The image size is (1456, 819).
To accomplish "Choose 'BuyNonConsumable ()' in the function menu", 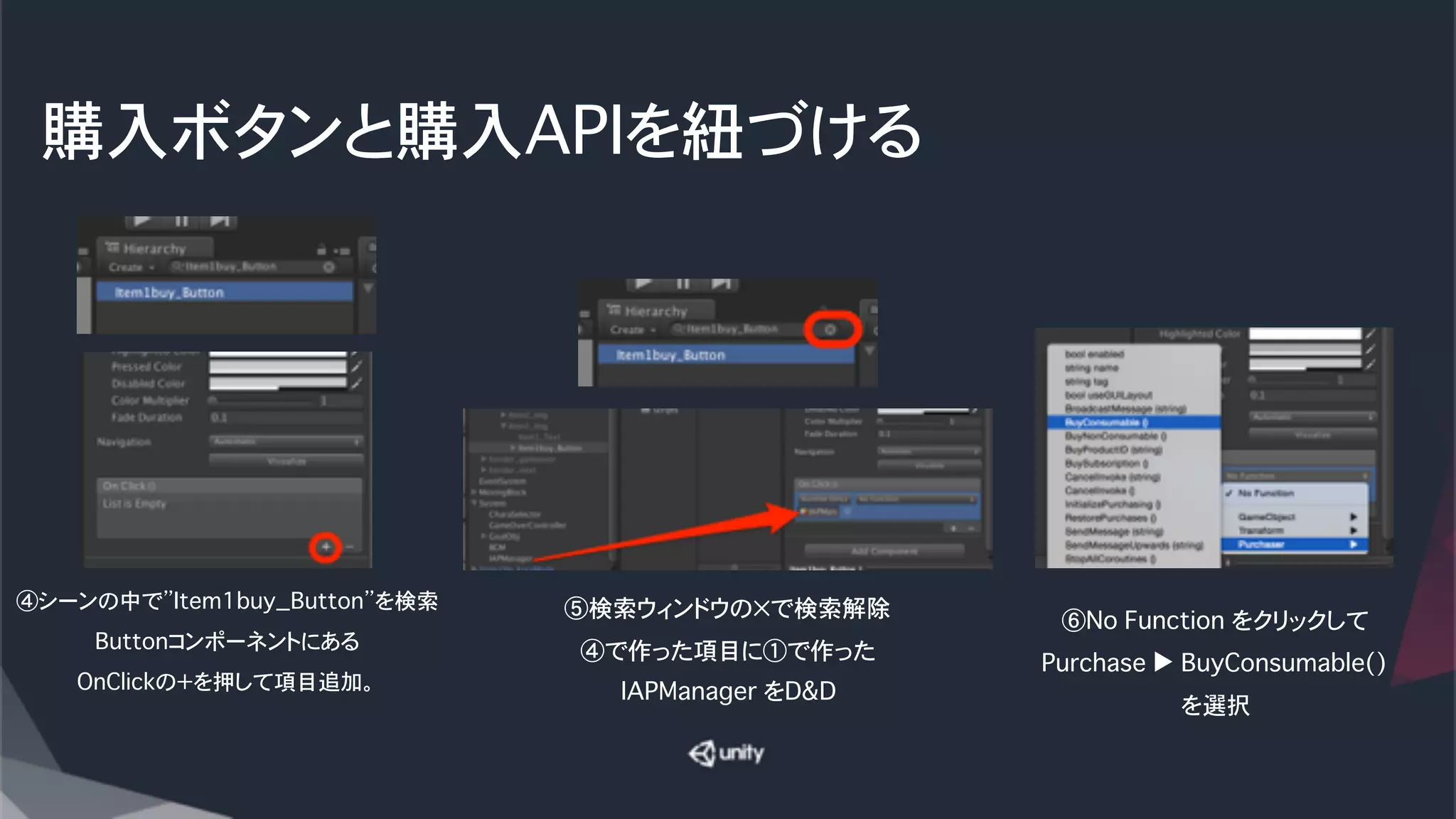I will click(1134, 436).
